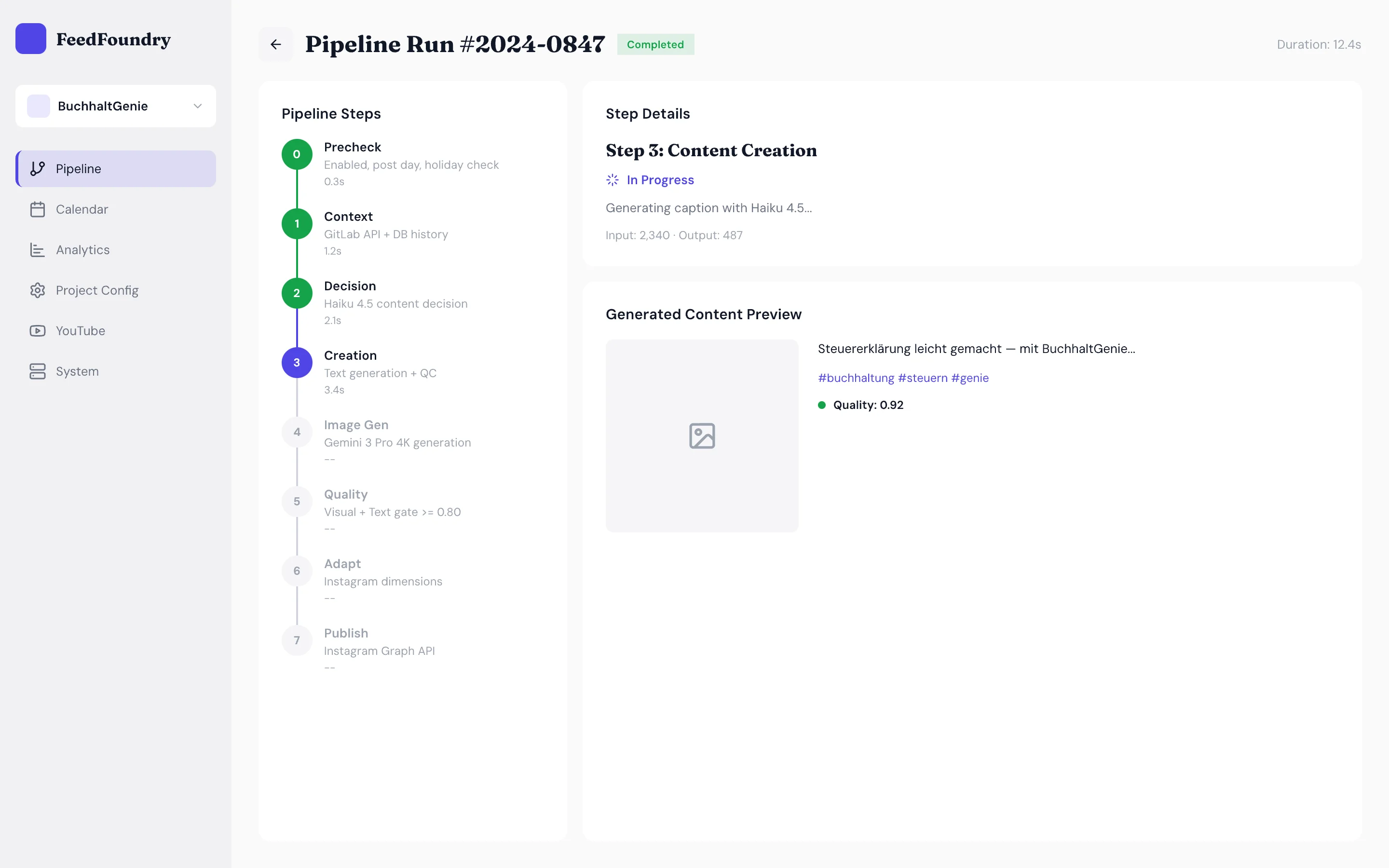Click the System server icon
This screenshot has height=868, width=1389.
click(37, 371)
